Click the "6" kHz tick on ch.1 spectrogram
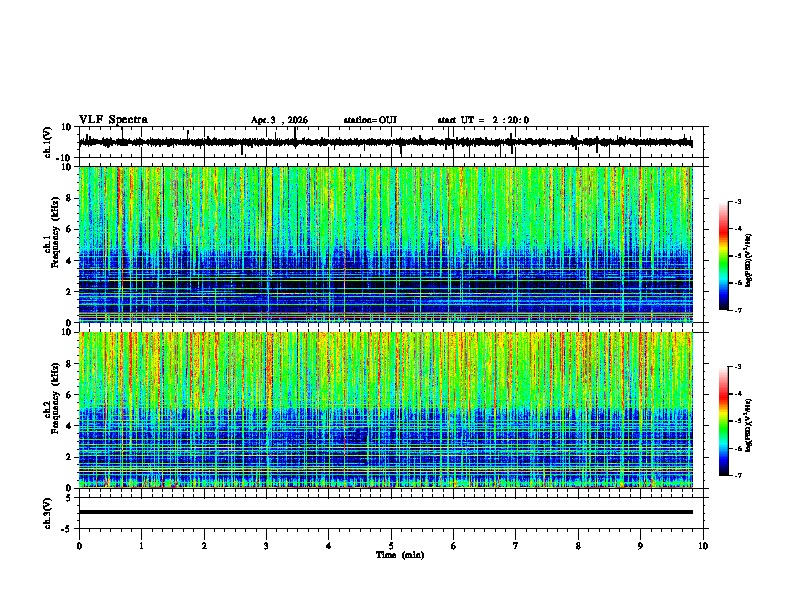The height and width of the screenshot is (612, 792). pyautogui.click(x=69, y=229)
